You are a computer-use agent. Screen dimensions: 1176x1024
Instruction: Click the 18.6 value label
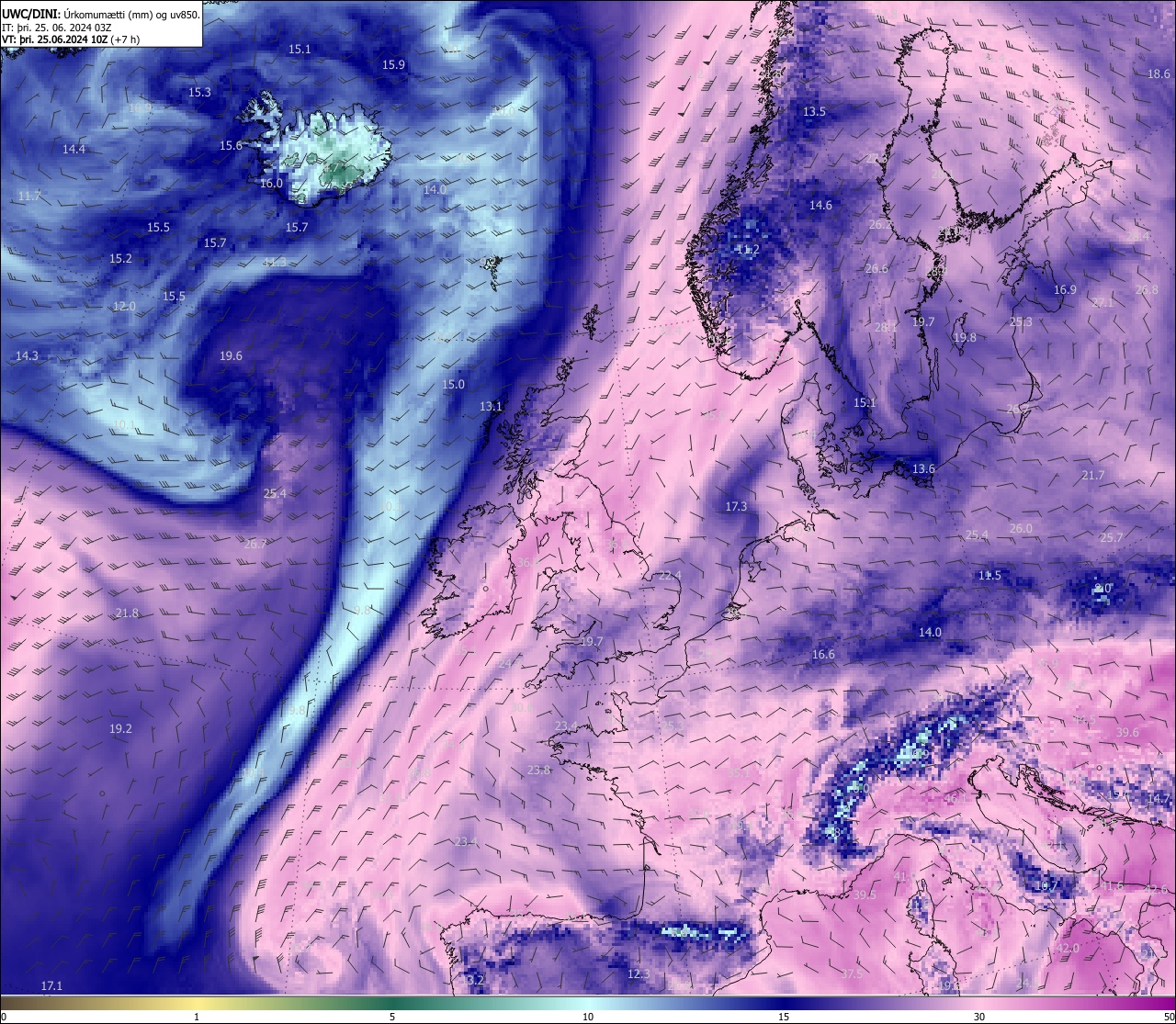pos(1159,73)
